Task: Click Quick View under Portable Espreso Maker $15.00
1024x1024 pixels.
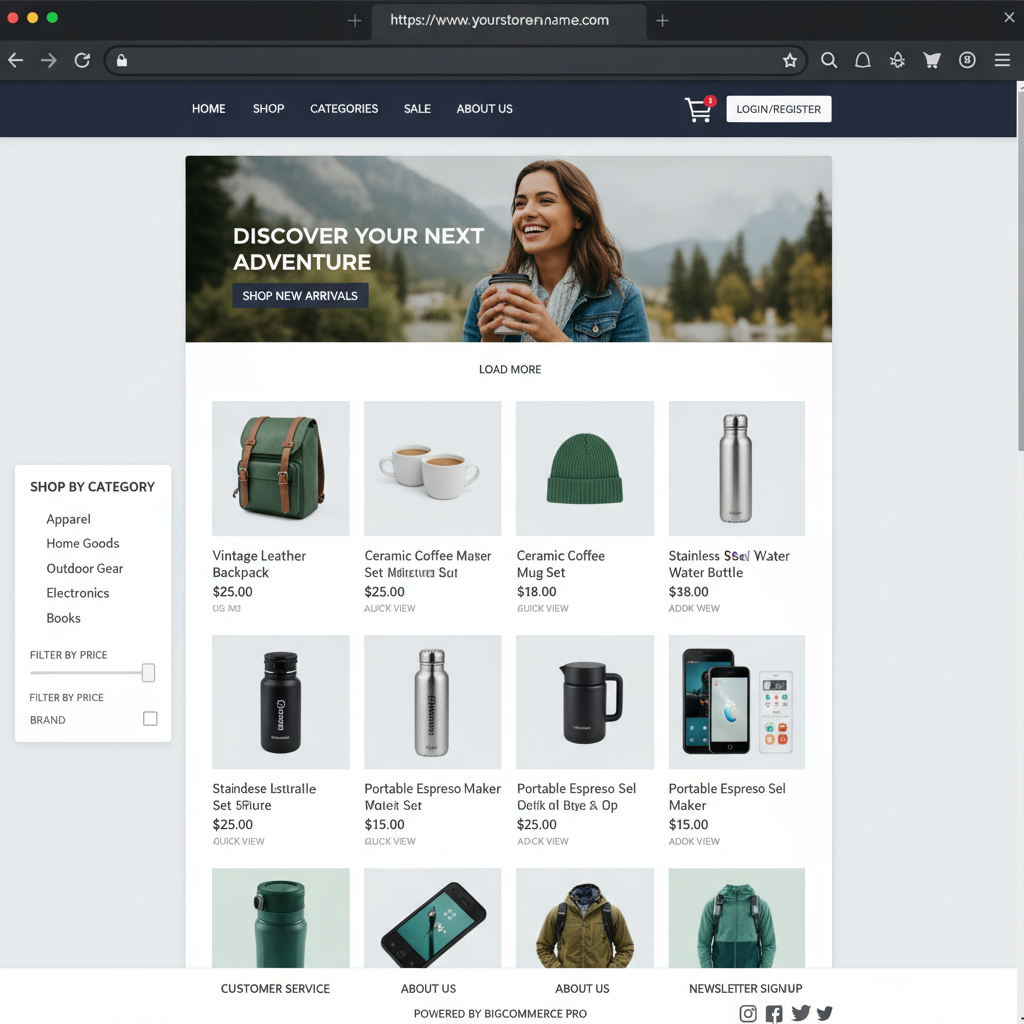Action: pyautogui.click(x=390, y=842)
